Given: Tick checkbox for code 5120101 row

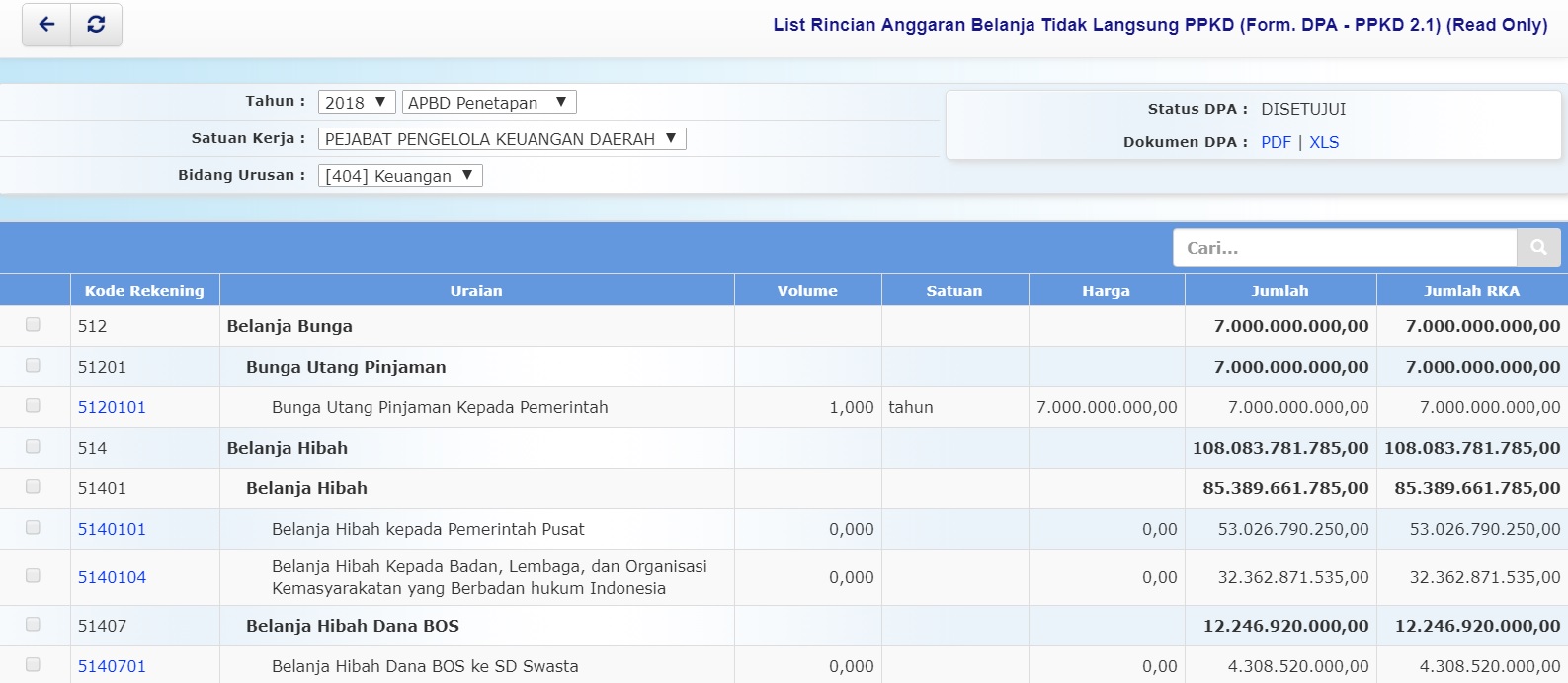Looking at the screenshot, I should coord(33,406).
